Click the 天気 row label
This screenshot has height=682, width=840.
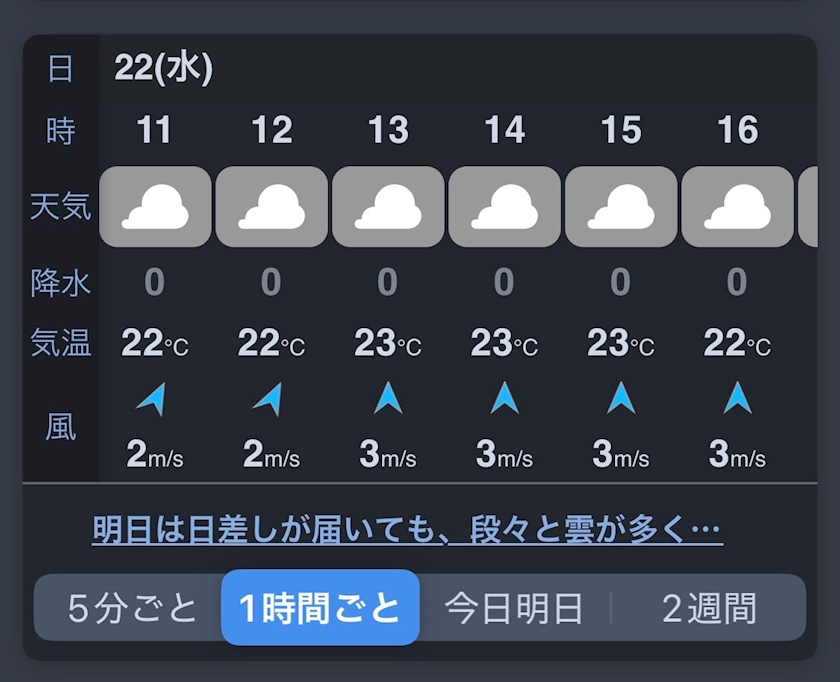[x=60, y=207]
